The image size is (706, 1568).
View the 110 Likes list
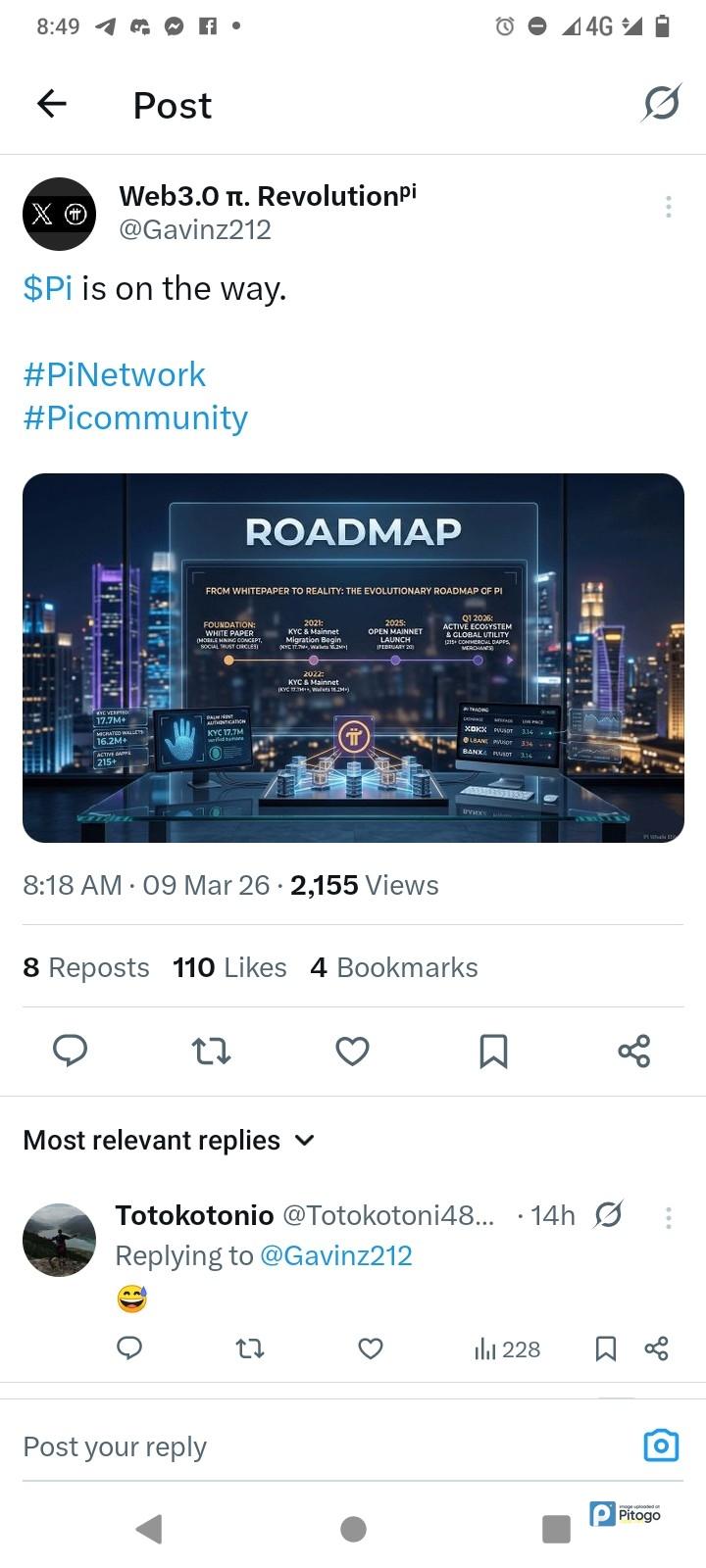pos(229,967)
